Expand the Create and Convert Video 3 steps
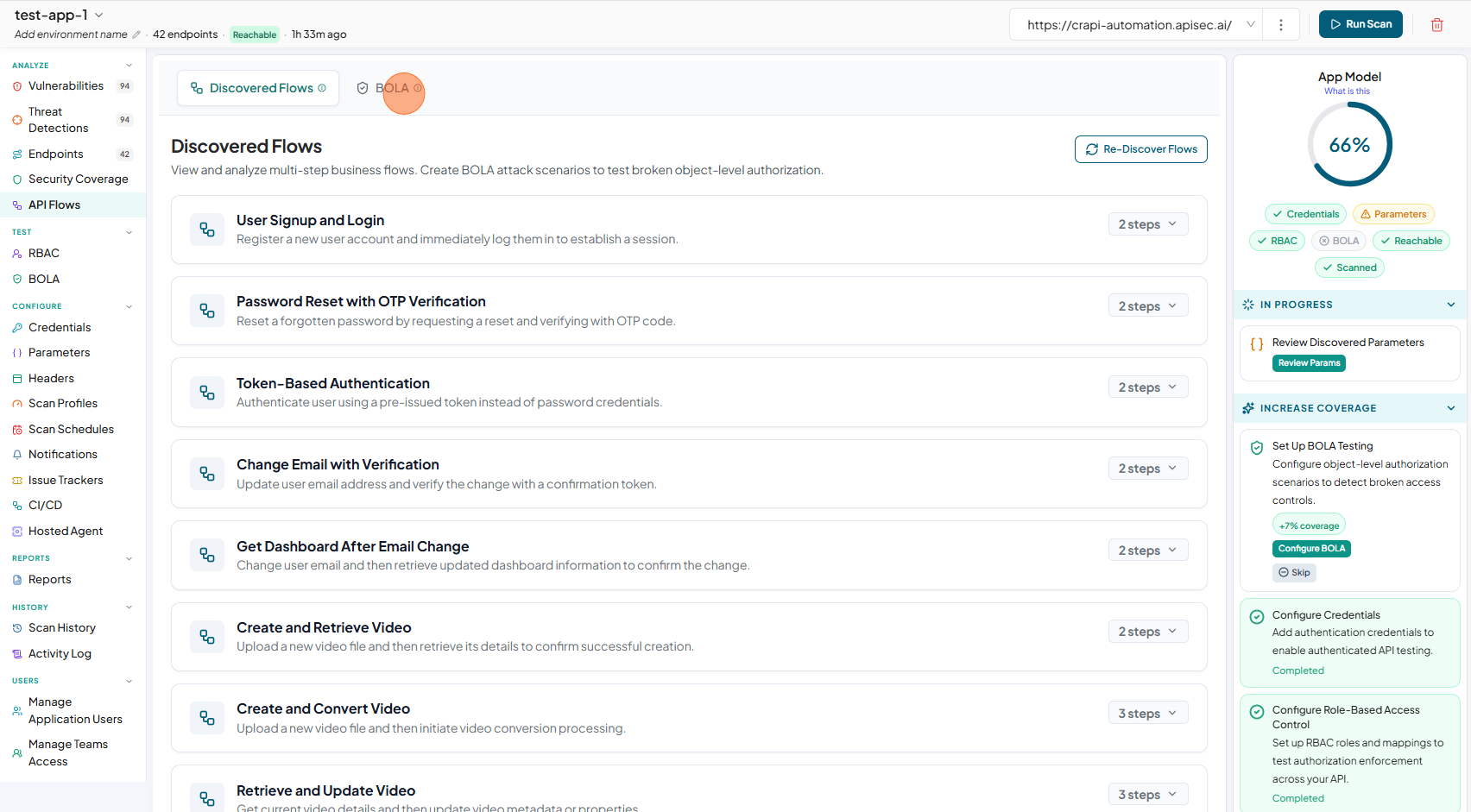The image size is (1471, 812). coord(1148,714)
